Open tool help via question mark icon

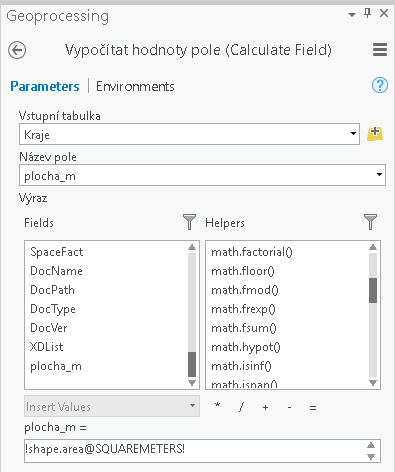(380, 85)
